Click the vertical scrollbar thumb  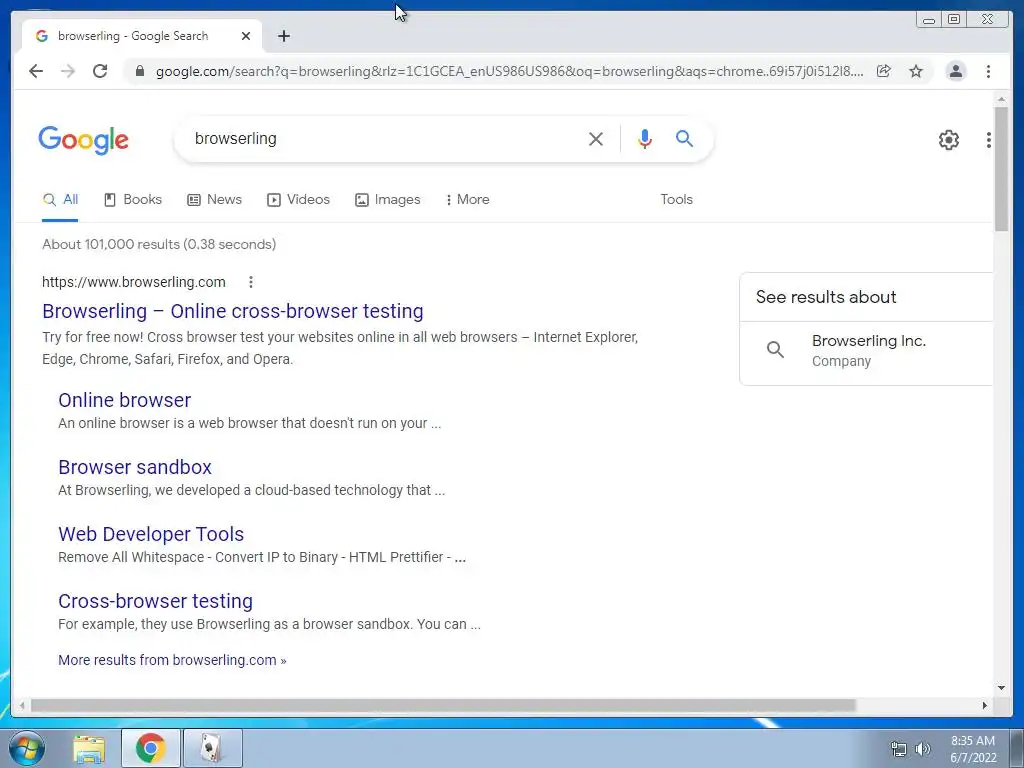tap(1001, 168)
